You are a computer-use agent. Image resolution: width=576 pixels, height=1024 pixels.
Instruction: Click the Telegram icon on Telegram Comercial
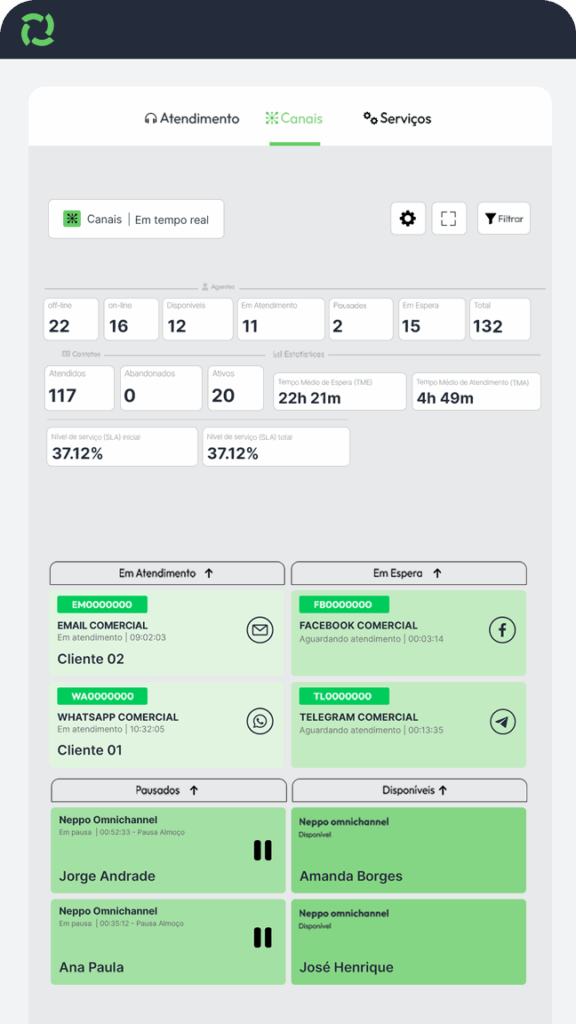pos(503,722)
